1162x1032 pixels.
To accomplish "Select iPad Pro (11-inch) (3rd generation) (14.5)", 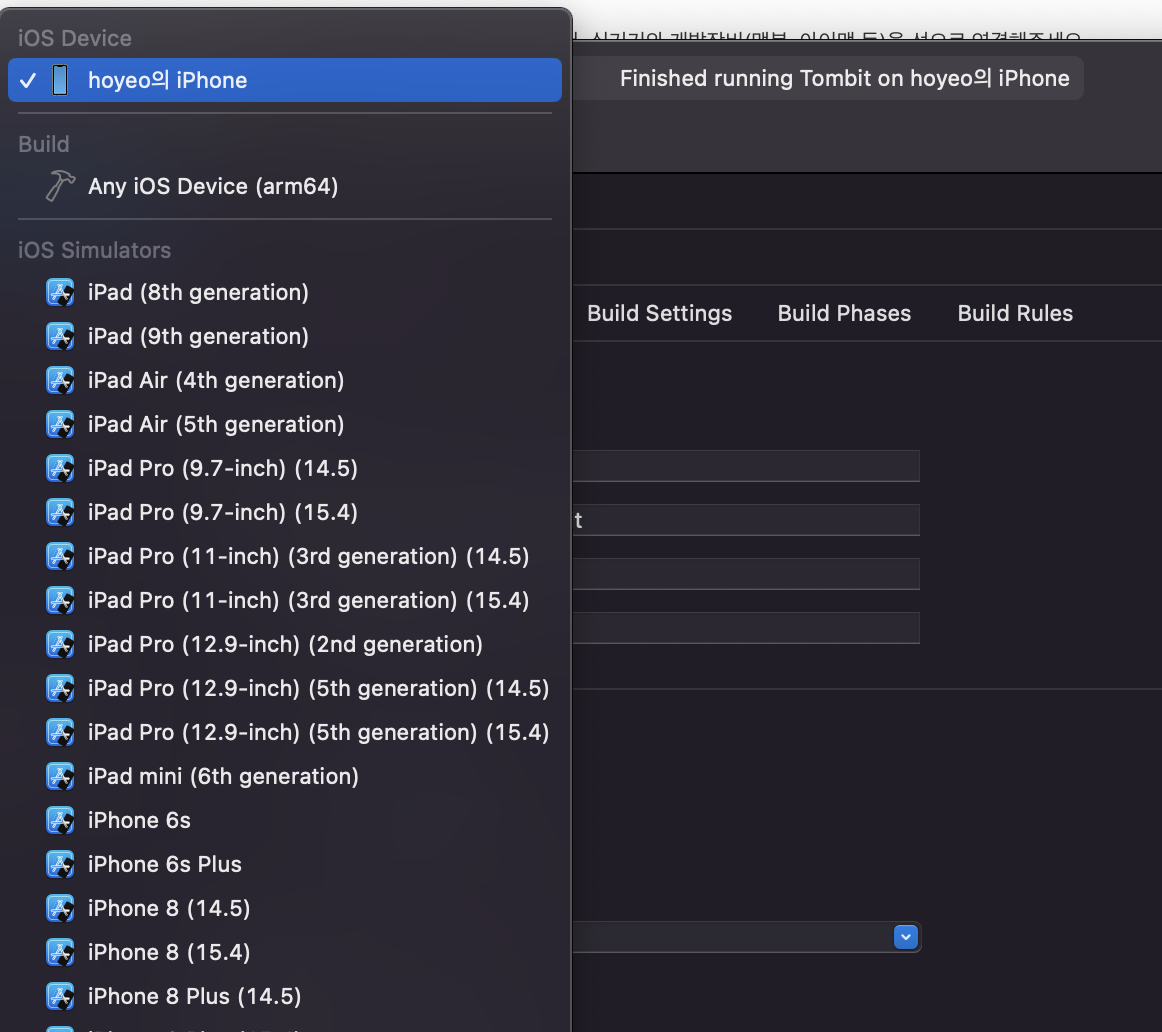I will [x=285, y=556].
